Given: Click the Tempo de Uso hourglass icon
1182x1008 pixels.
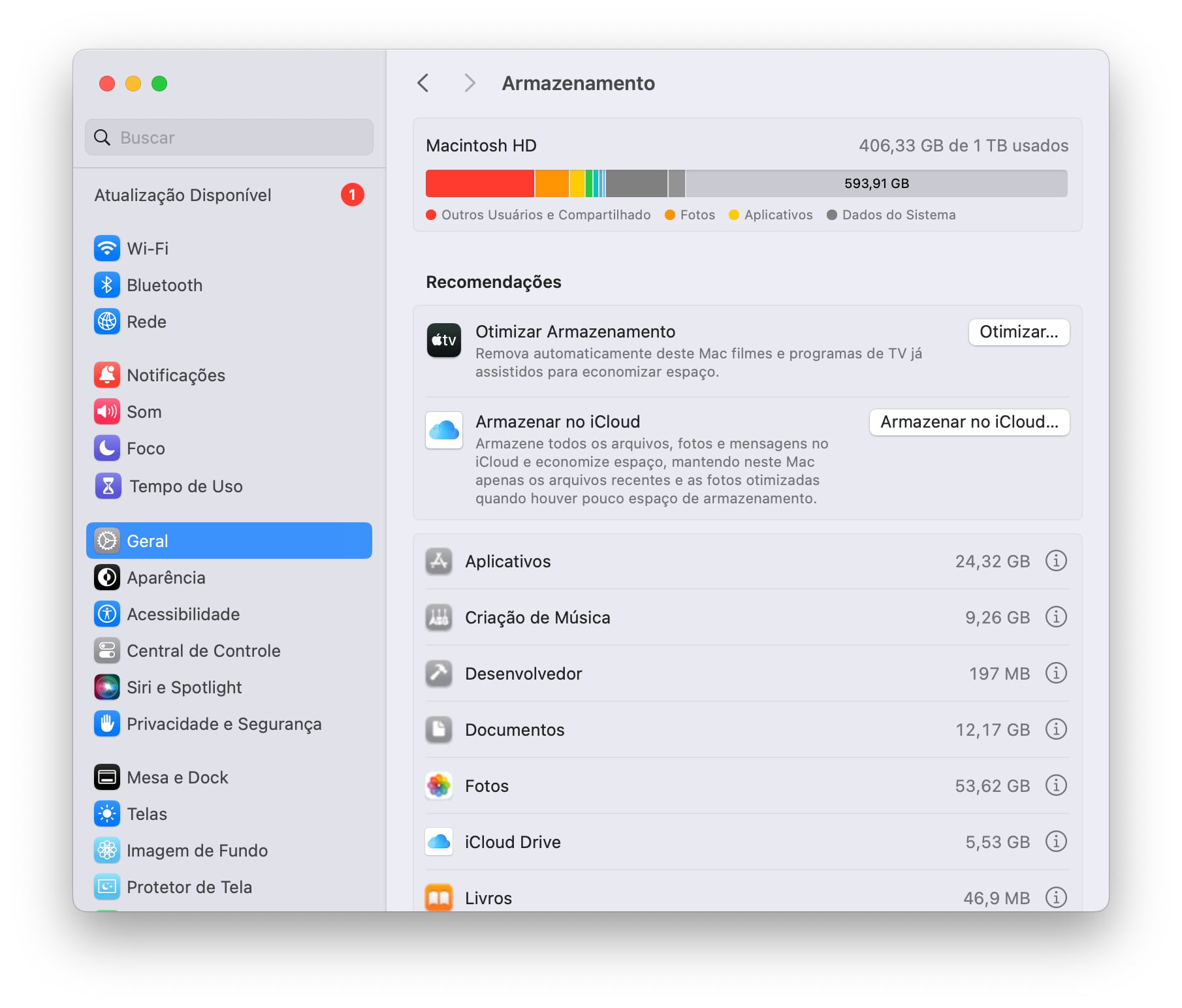Looking at the screenshot, I should (108, 486).
